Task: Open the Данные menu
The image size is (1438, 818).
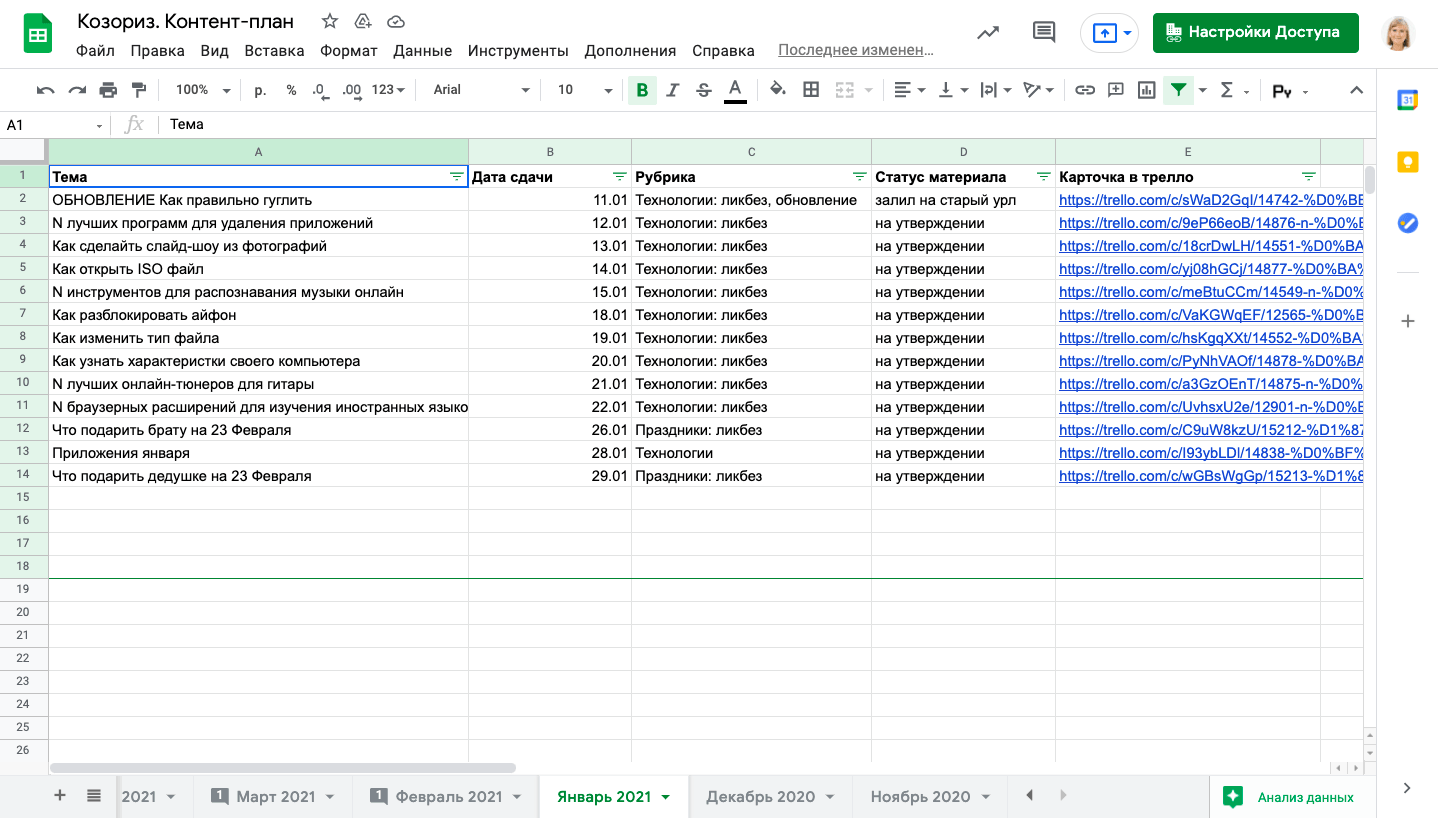Action: pyautogui.click(x=422, y=51)
